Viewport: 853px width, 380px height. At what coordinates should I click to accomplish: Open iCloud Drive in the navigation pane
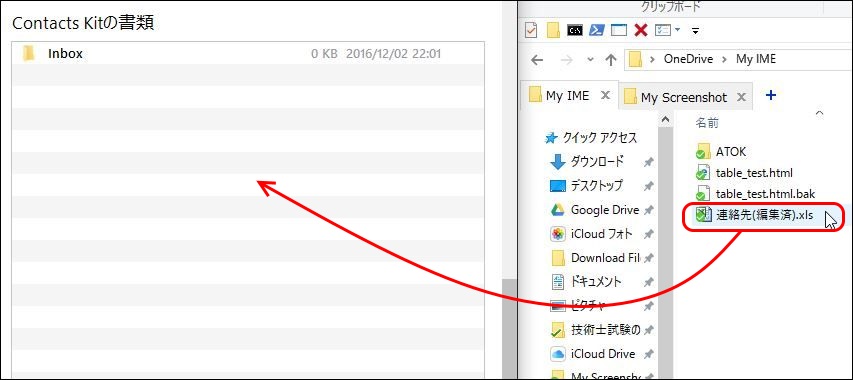point(603,354)
